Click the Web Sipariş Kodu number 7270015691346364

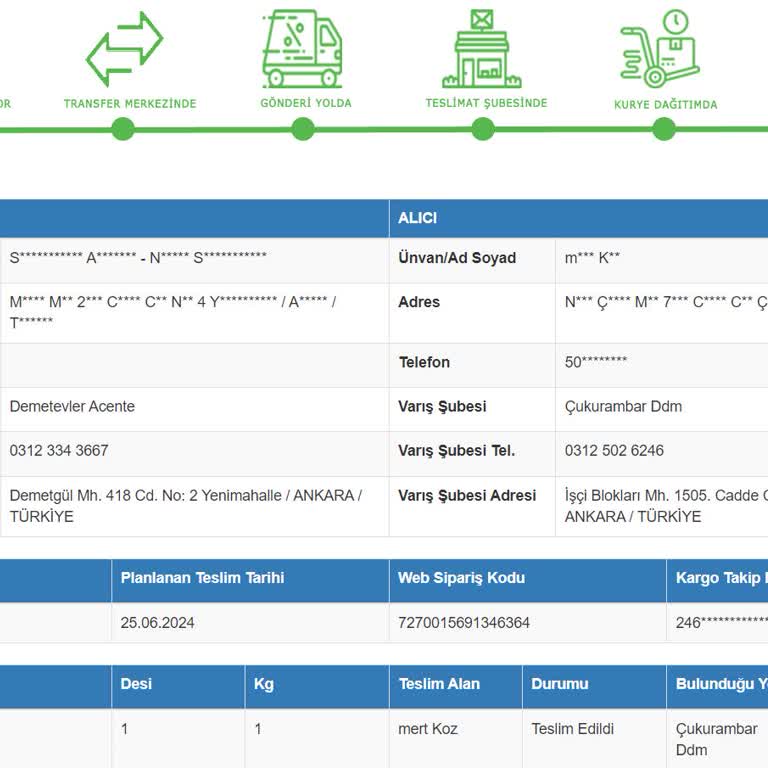(x=464, y=623)
